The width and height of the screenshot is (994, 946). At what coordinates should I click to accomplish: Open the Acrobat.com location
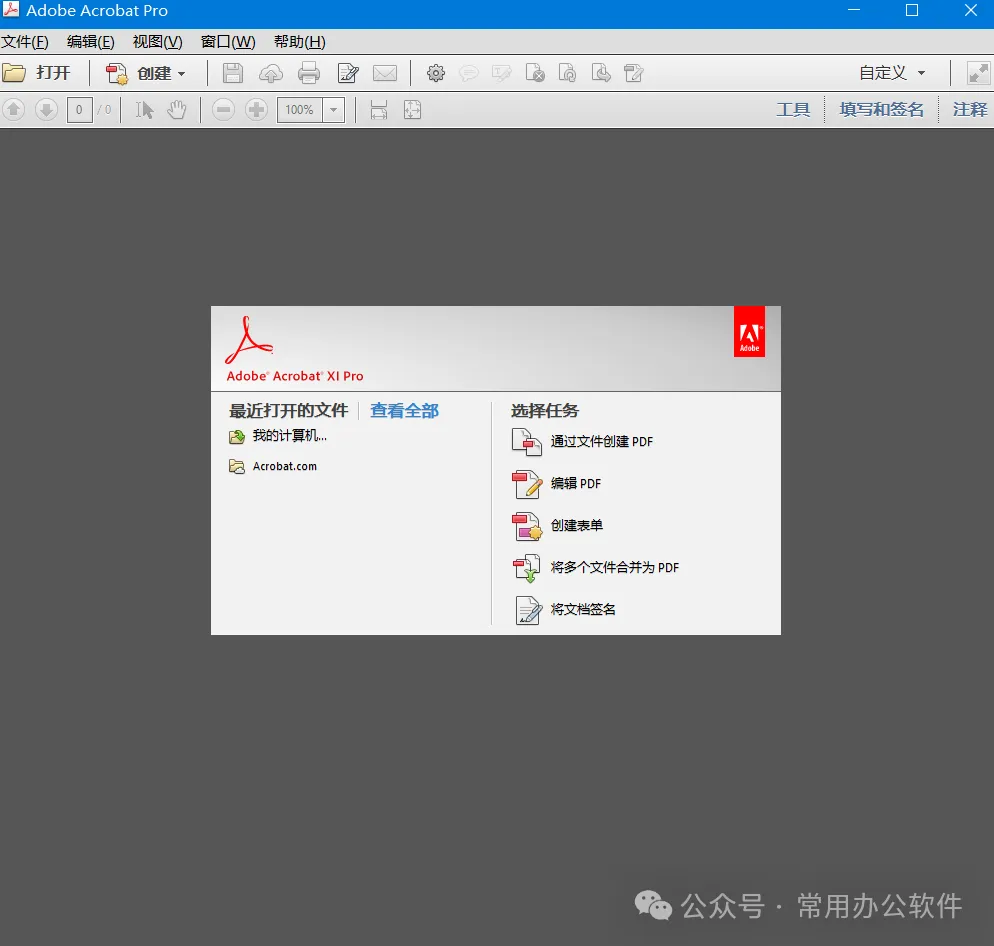tap(273, 467)
